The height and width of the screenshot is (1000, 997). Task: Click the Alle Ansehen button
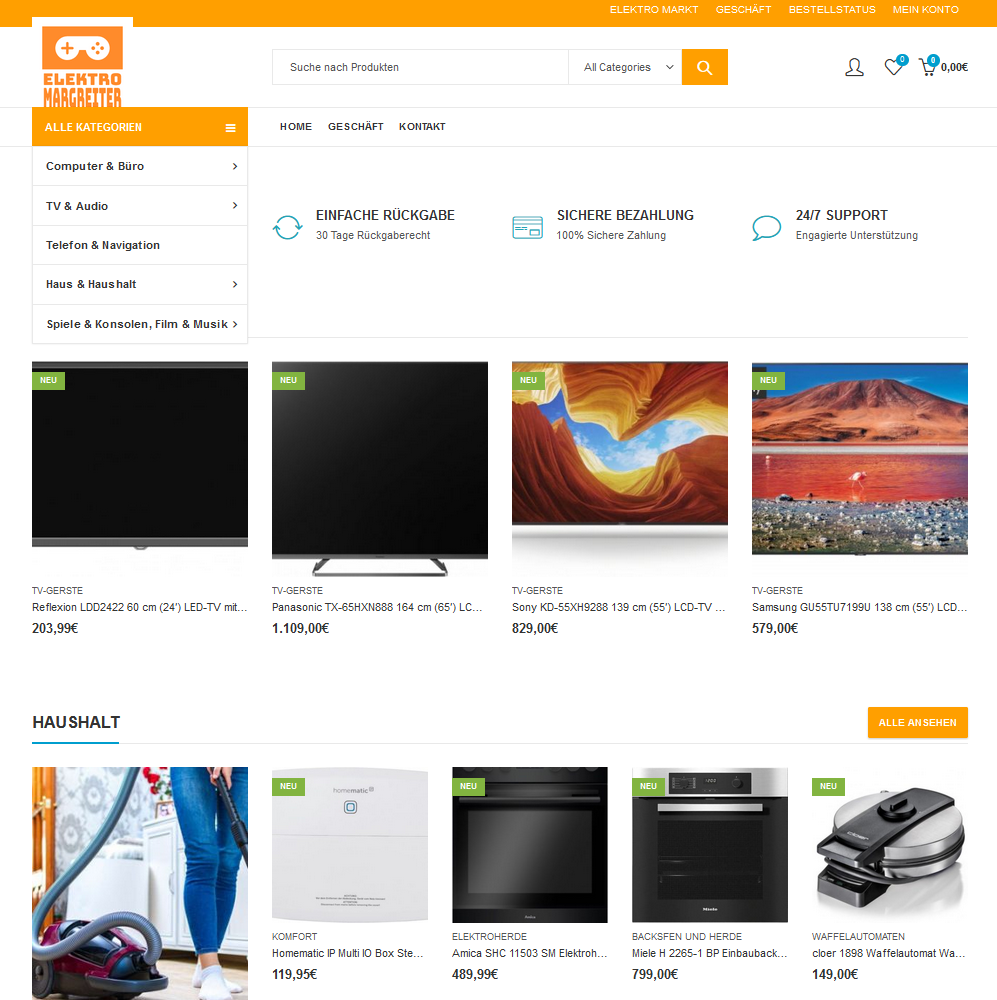tap(917, 723)
